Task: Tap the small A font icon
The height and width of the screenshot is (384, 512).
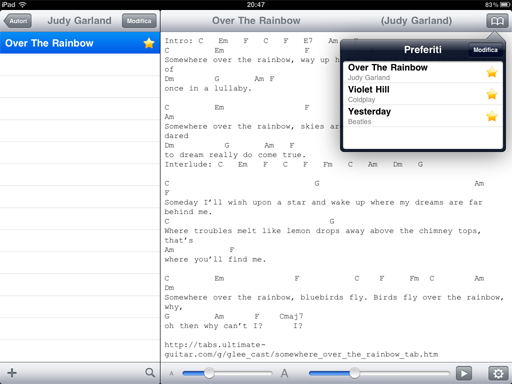Action: [171, 374]
